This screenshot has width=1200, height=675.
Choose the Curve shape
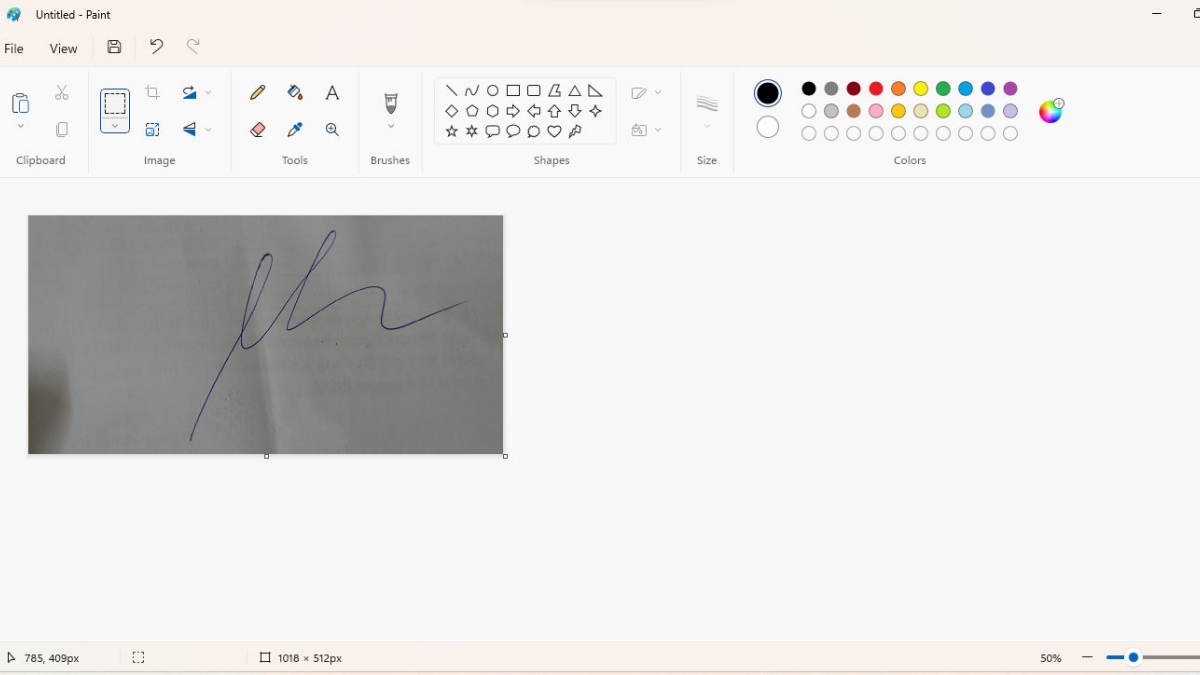pyautogui.click(x=472, y=90)
